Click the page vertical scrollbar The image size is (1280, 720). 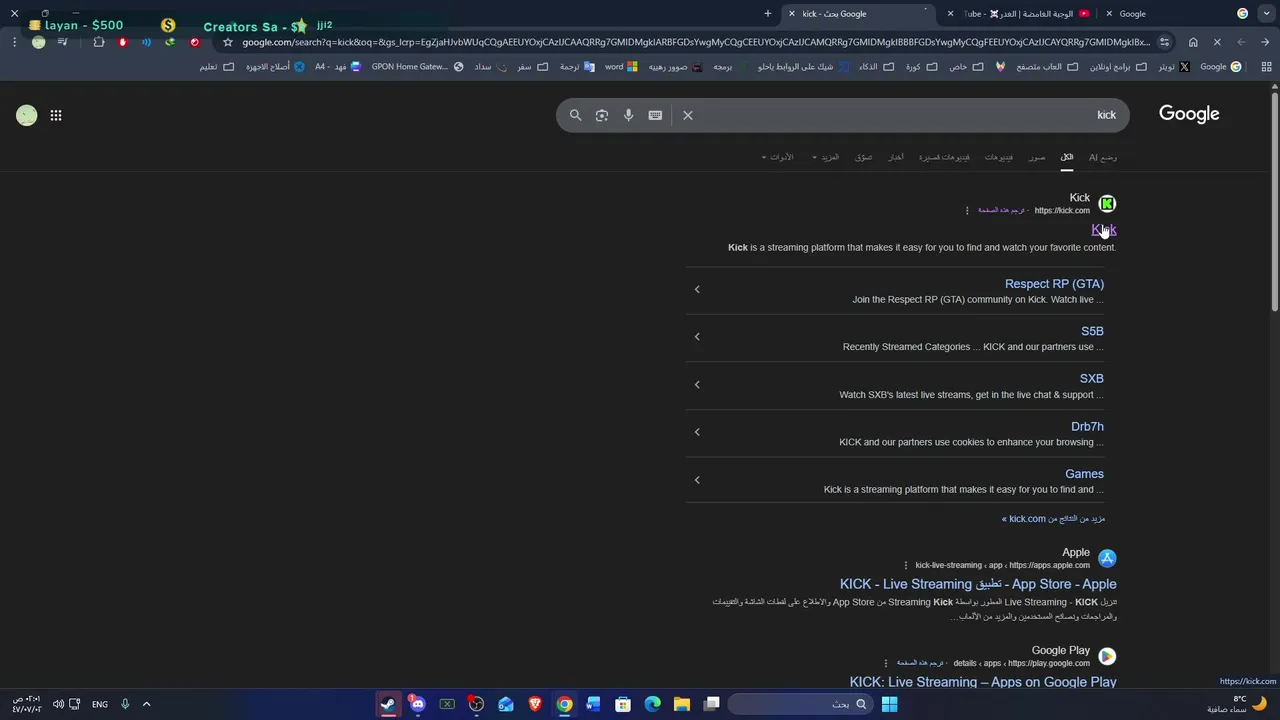click(x=1274, y=200)
